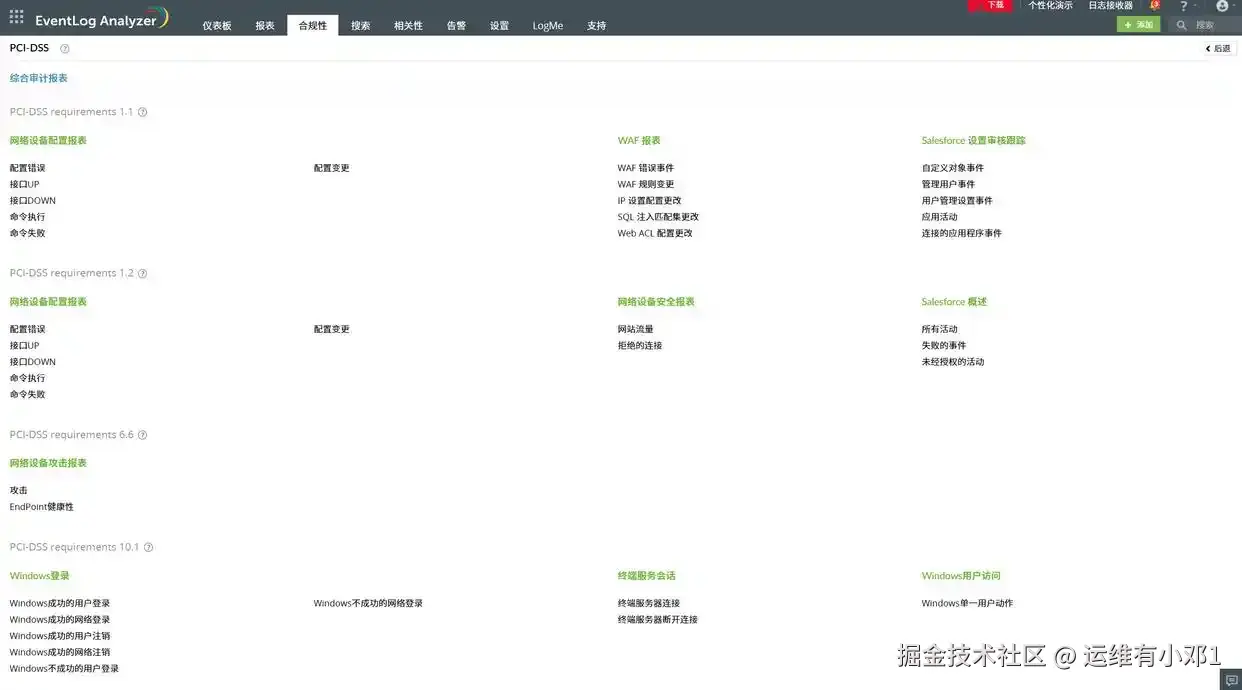Switch to the 仪表板 tab
This screenshot has height=690, width=1242.
click(x=217, y=26)
